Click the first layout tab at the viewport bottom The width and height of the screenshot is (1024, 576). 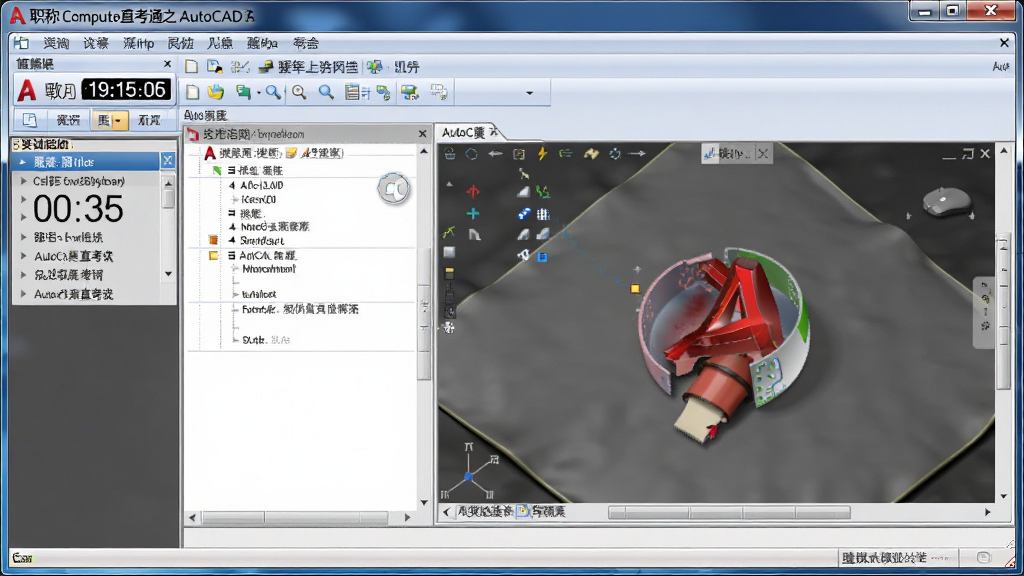click(x=484, y=511)
